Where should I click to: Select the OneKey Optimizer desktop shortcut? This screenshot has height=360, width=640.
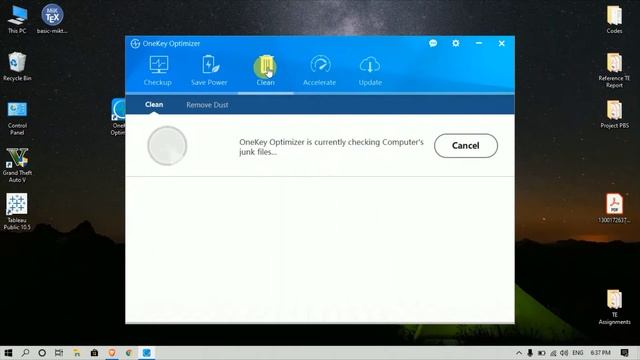point(119,117)
